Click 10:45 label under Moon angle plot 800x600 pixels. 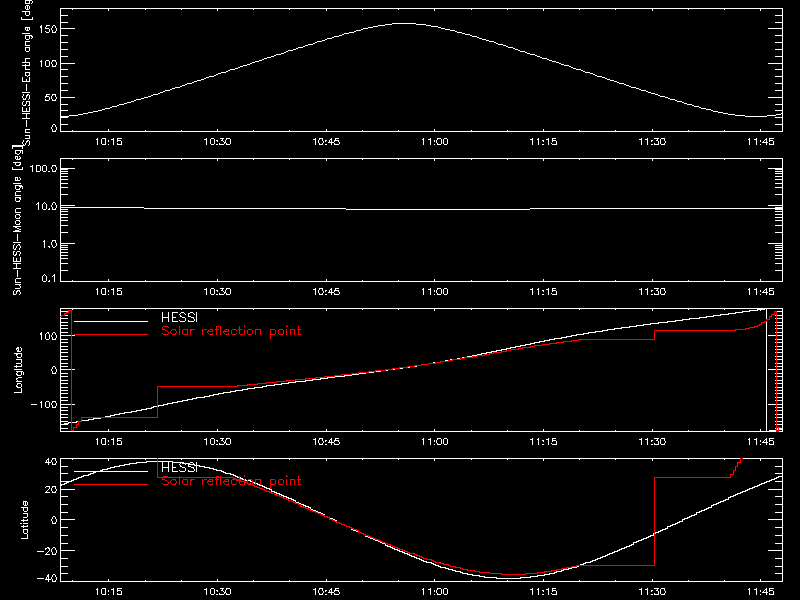pyautogui.click(x=326, y=292)
